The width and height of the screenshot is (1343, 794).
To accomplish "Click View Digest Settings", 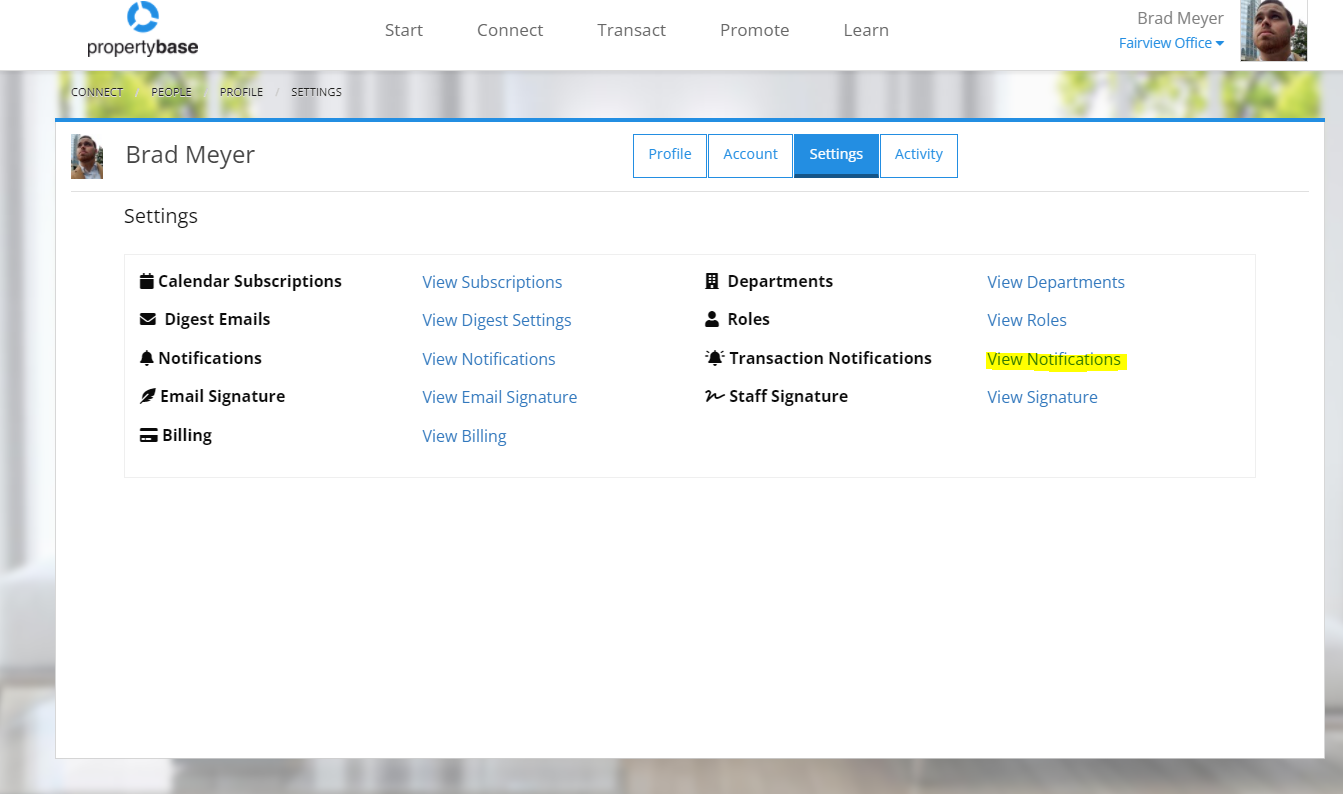I will (x=496, y=320).
